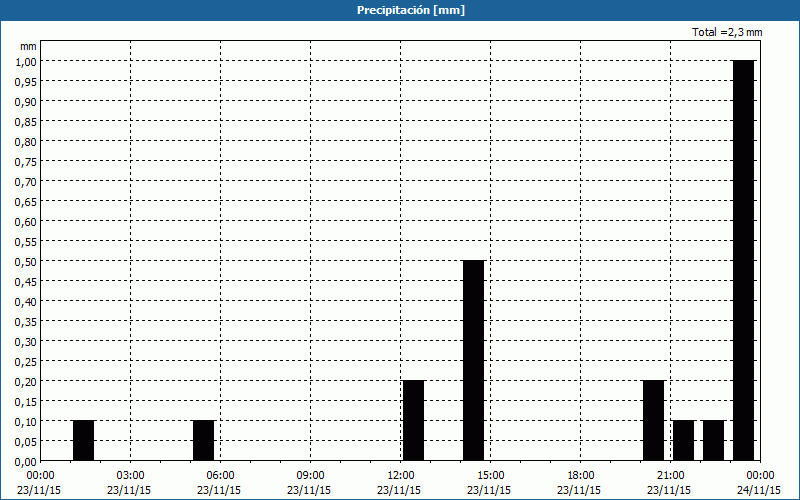The height and width of the screenshot is (500, 800).
Task: Click the 0,10 mm bar just after 21:00
Action: coord(684,440)
